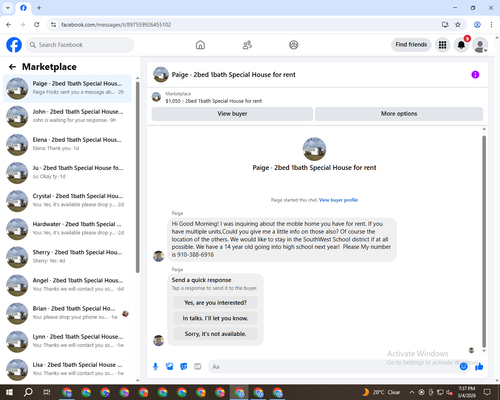Open the Chrome three-dot menu
Screen dimensions: 500x400
pos(491,25)
